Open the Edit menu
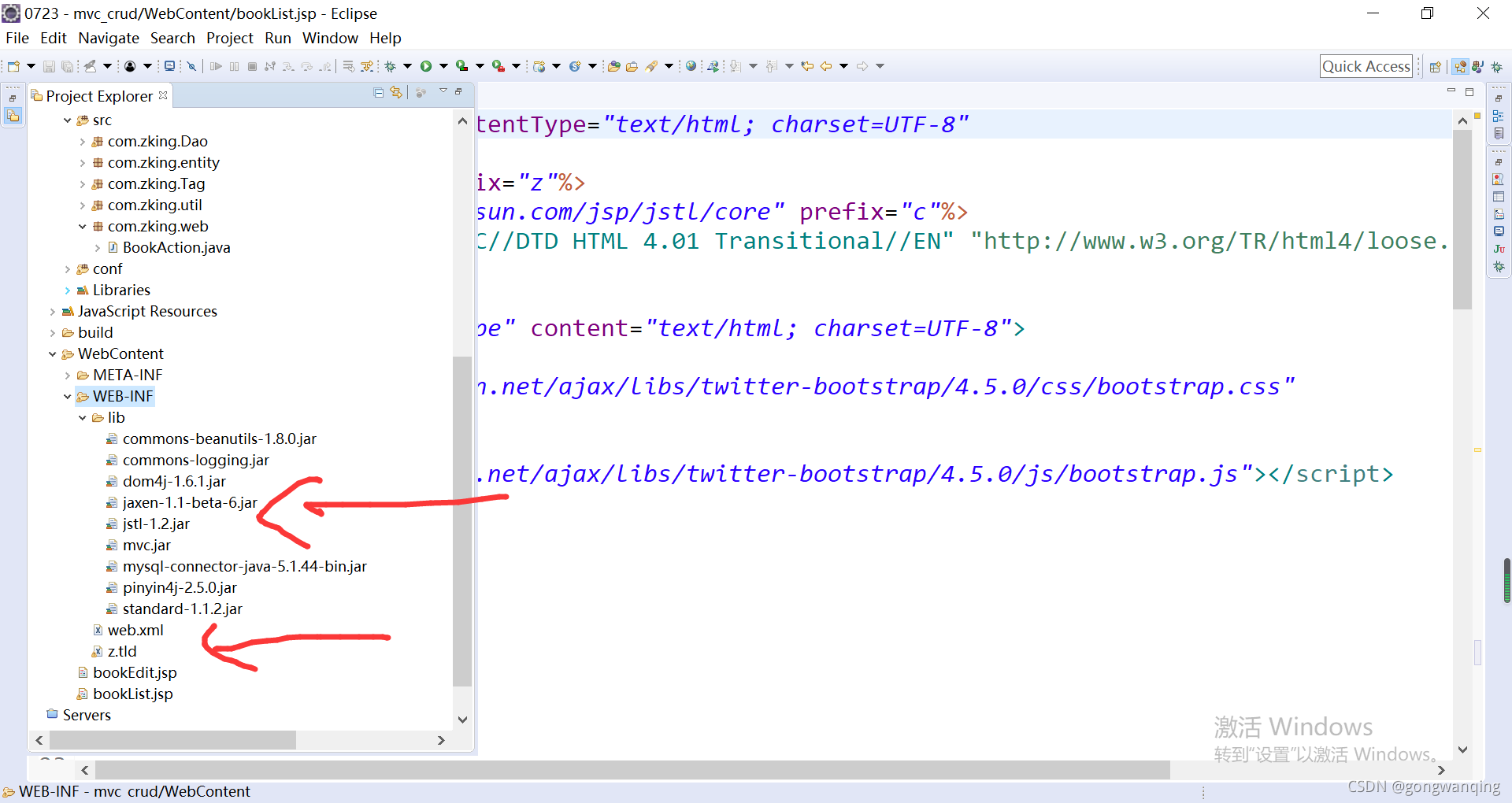The height and width of the screenshot is (803, 1512). tap(54, 38)
